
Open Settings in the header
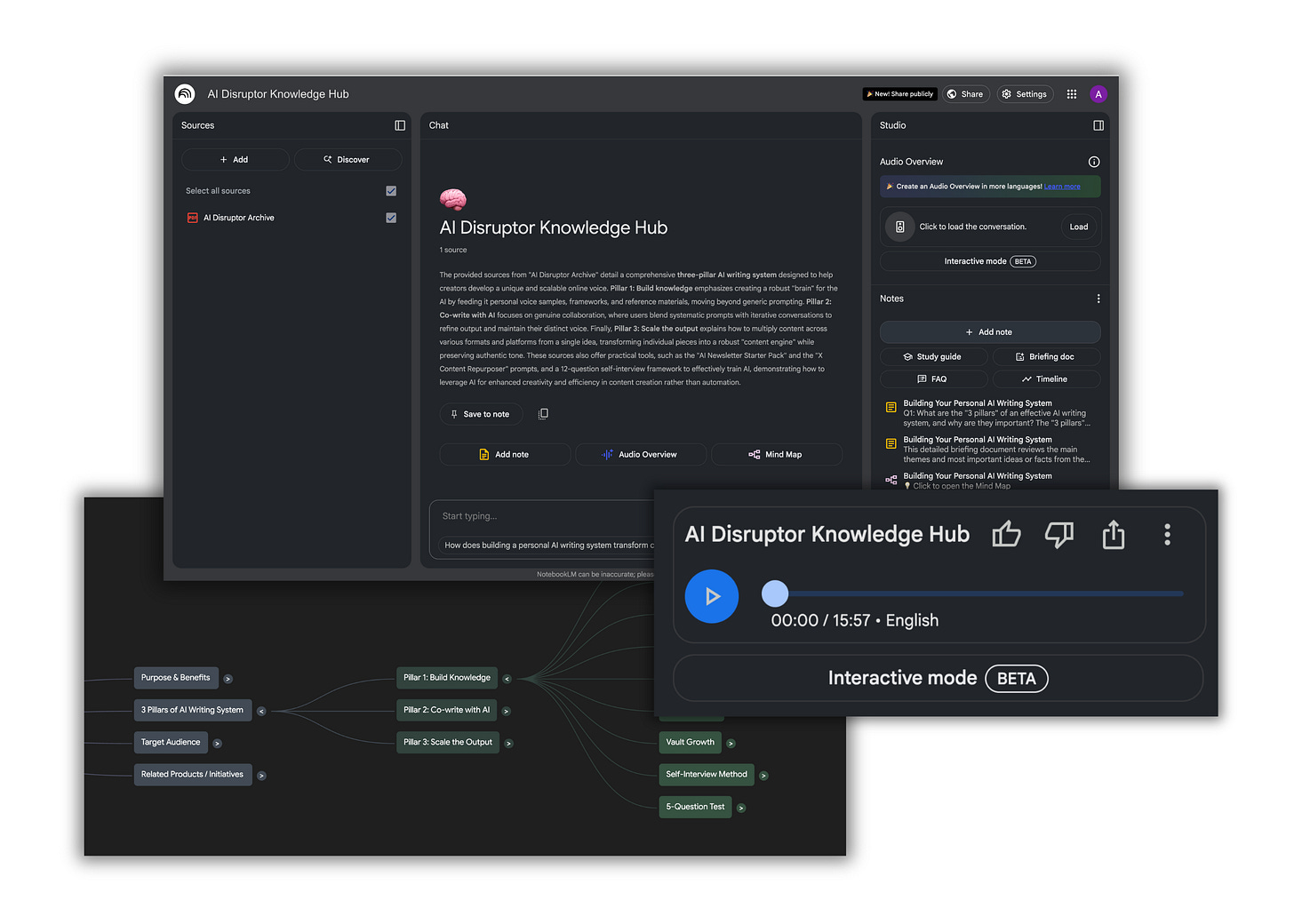[1025, 94]
